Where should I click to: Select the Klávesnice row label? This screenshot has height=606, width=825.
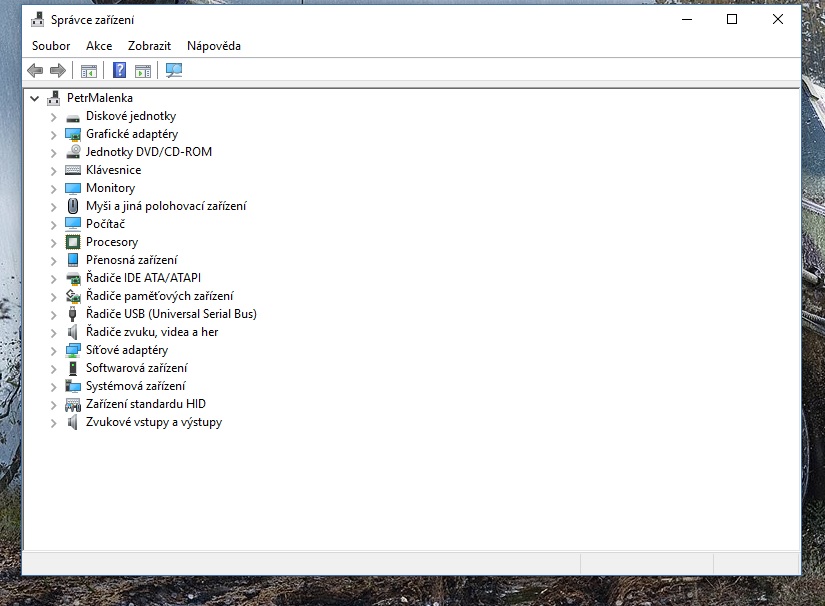114,170
